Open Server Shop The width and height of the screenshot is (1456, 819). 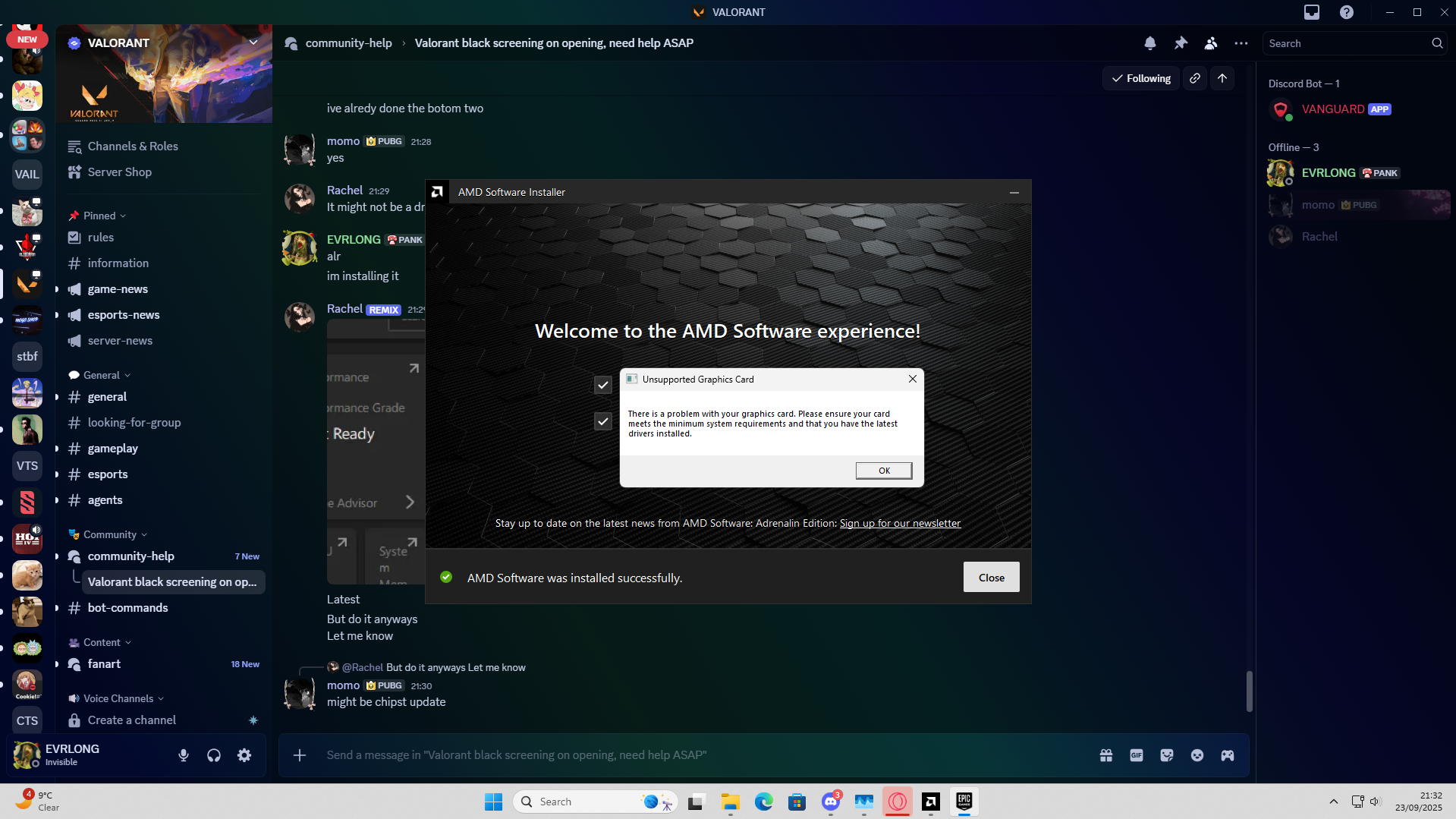(163, 172)
